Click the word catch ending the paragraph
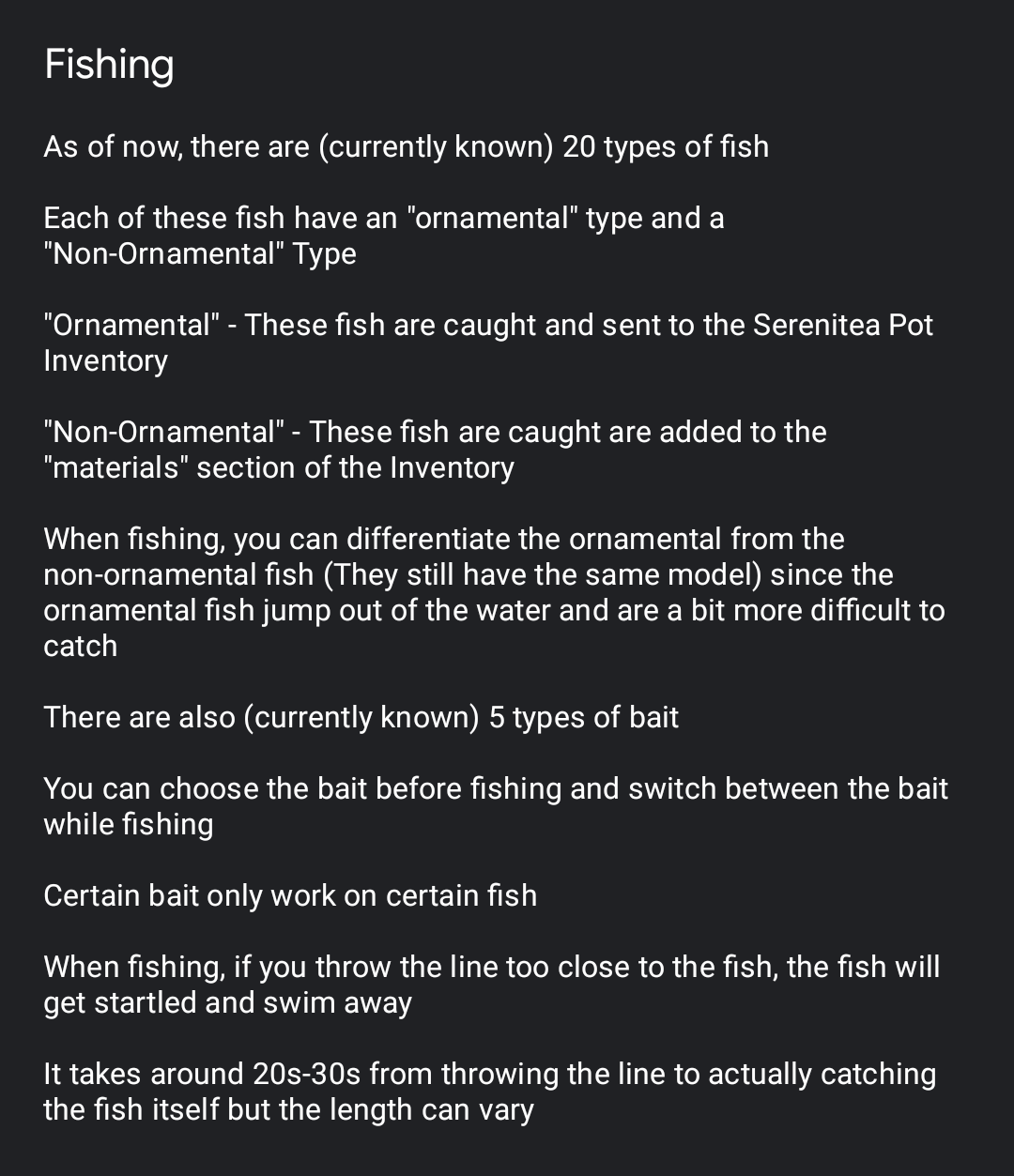1014x1176 pixels. coord(81,646)
